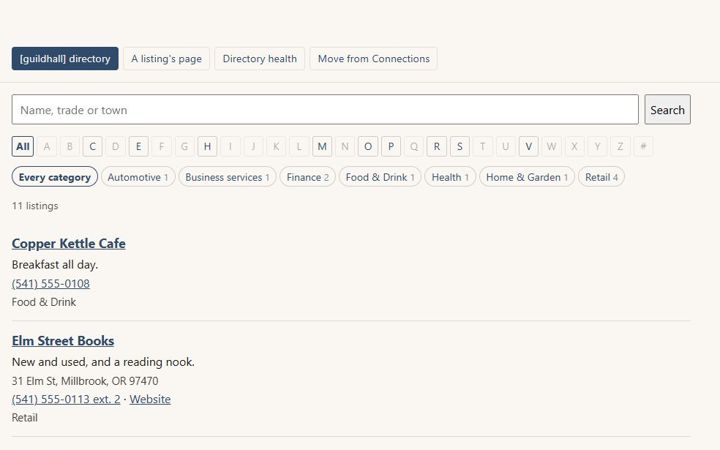This screenshot has width=720, height=450.
Task: Click the disabled letter A filter
Action: point(46,146)
